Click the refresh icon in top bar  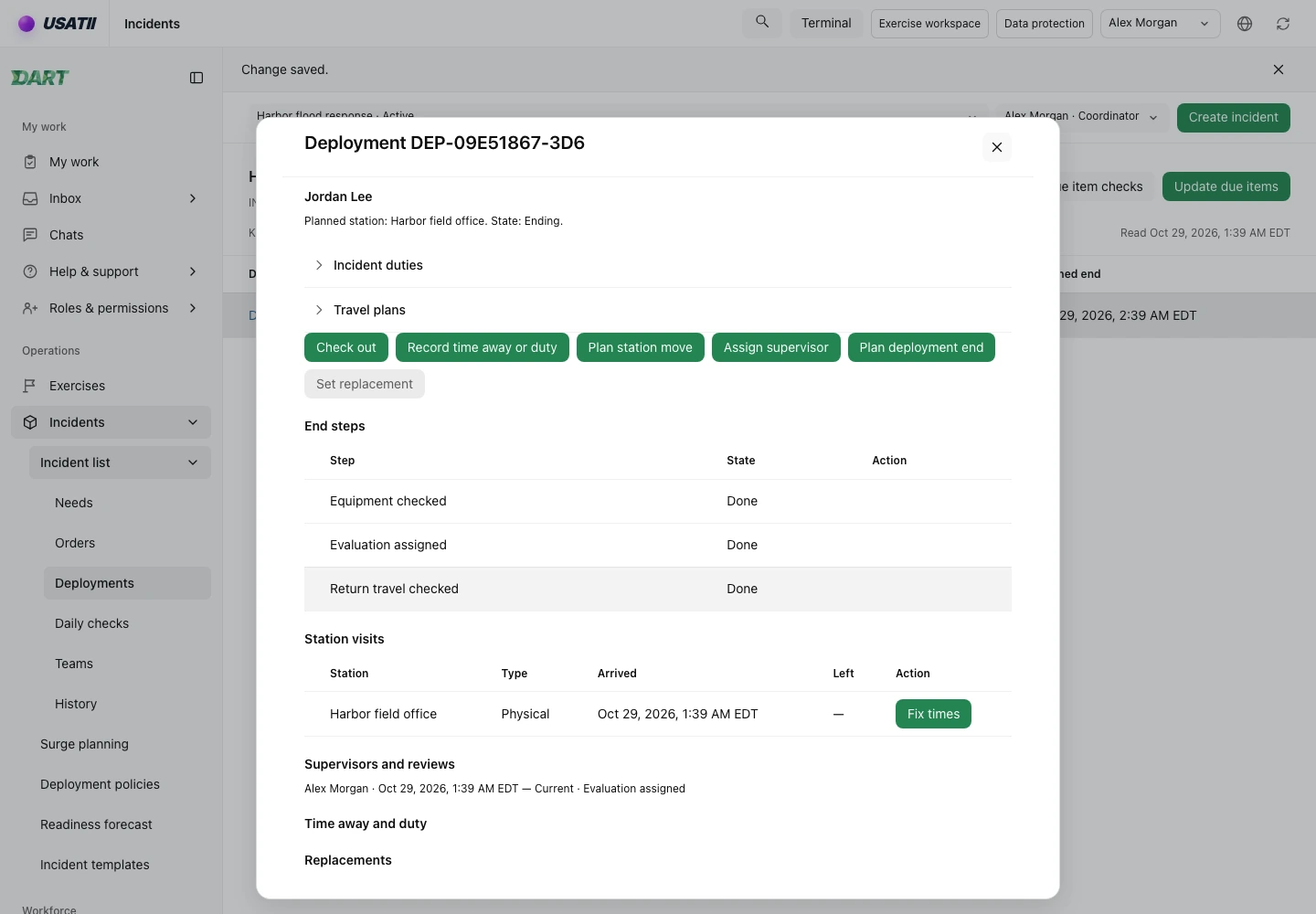click(1283, 24)
